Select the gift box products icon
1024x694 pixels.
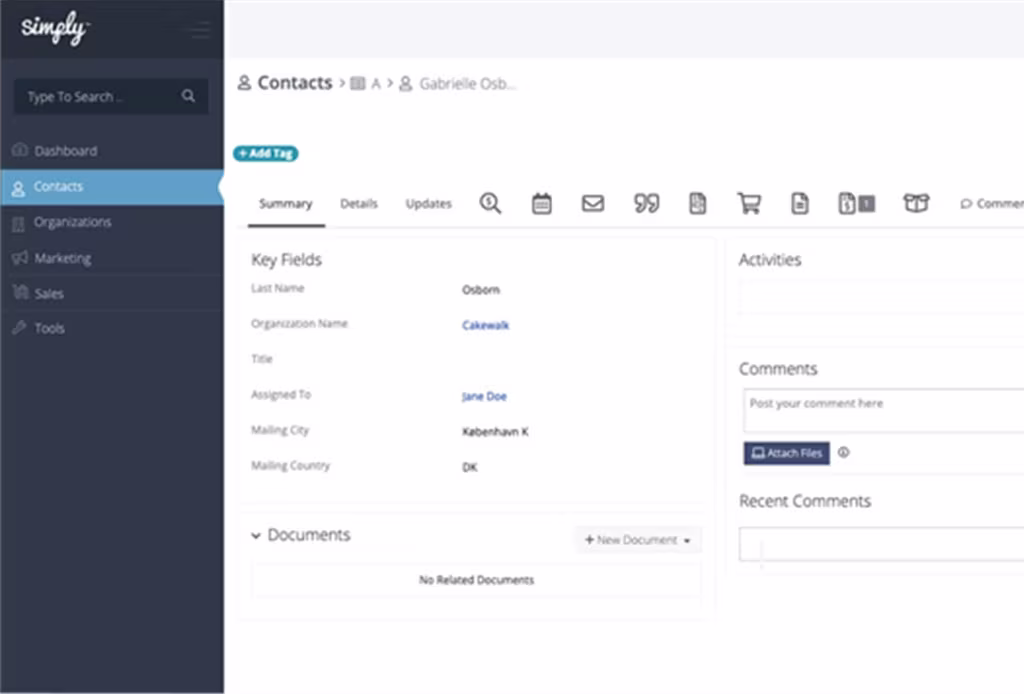[916, 203]
